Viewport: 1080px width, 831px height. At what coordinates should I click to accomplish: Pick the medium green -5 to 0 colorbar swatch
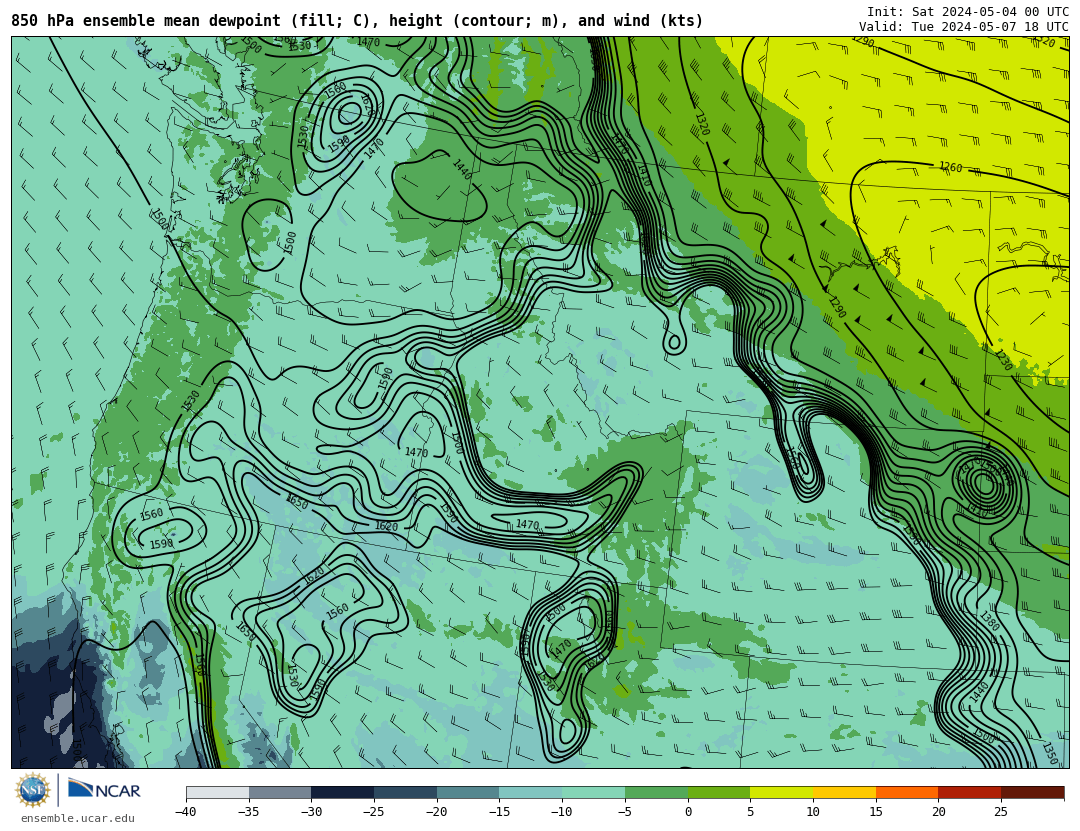[656, 792]
